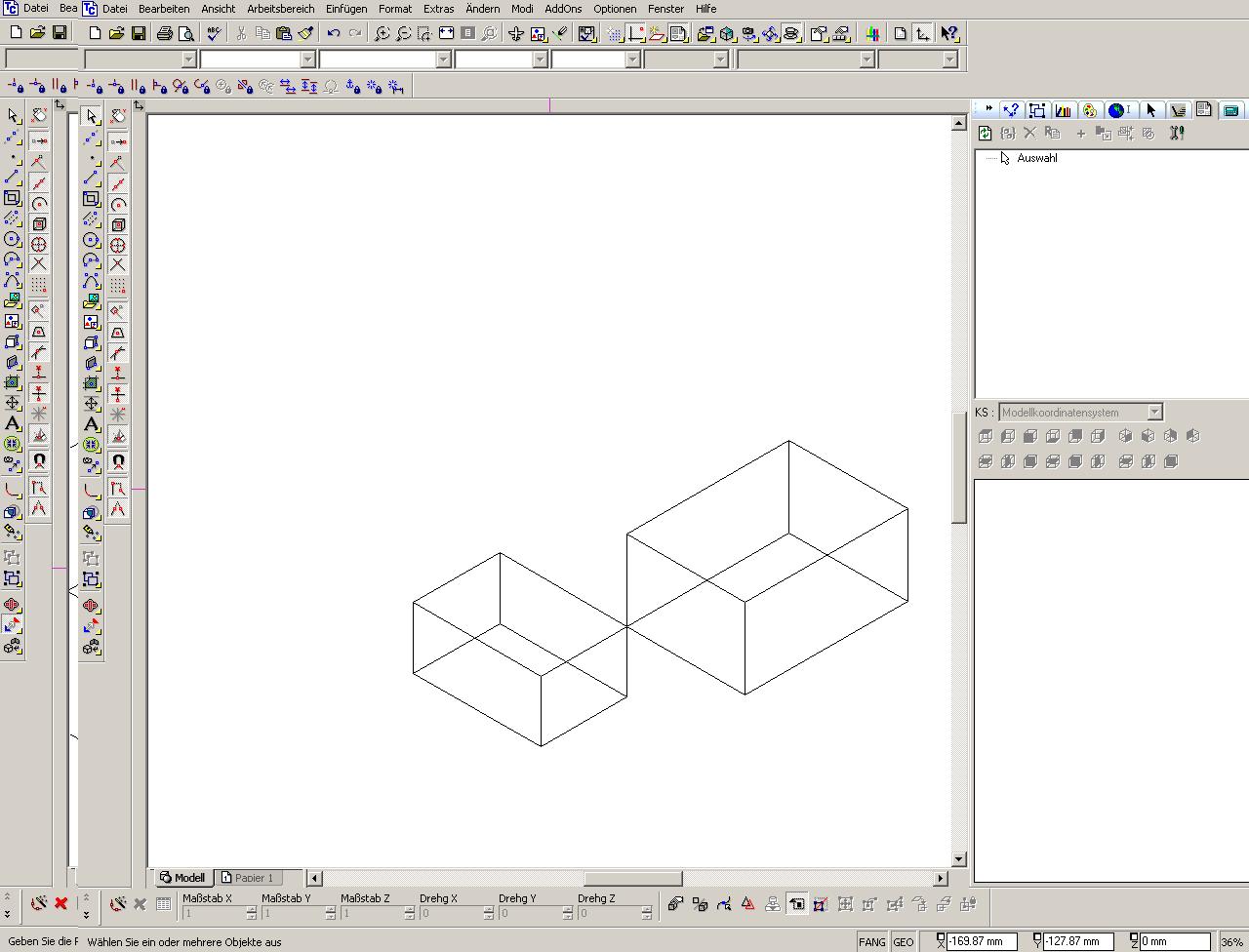Open the fourth property toolbar dropdown
1249x952 pixels.
coord(540,59)
